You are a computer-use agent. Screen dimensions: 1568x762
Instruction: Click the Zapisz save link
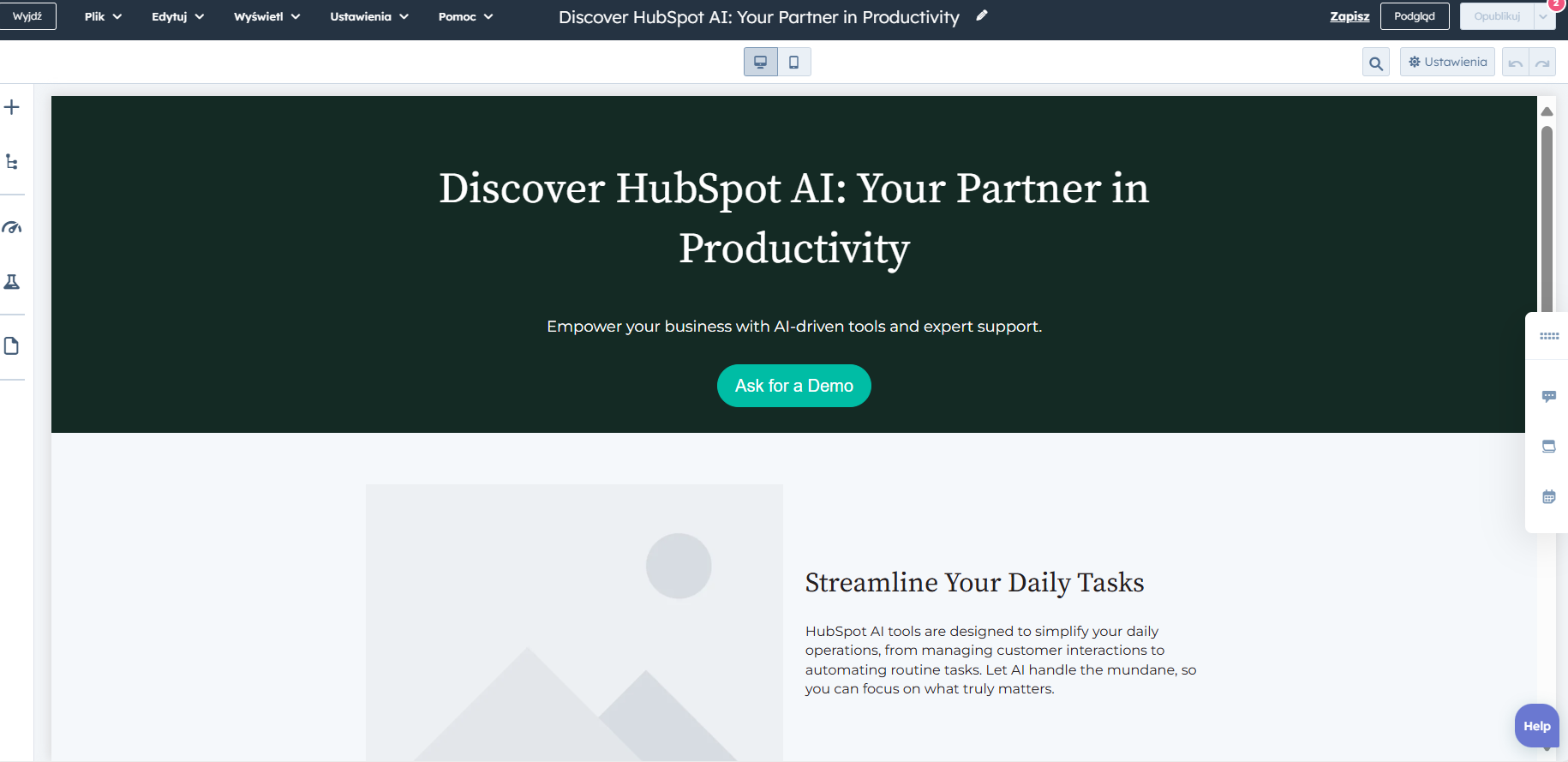[1350, 16]
